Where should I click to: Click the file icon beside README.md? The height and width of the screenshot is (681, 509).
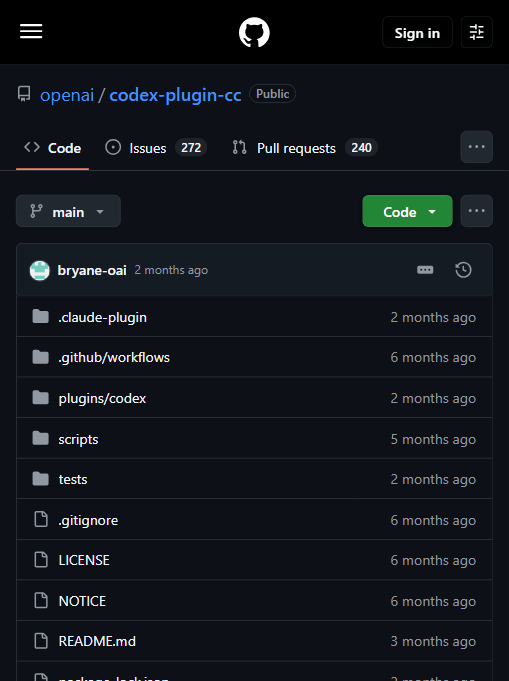point(41,641)
